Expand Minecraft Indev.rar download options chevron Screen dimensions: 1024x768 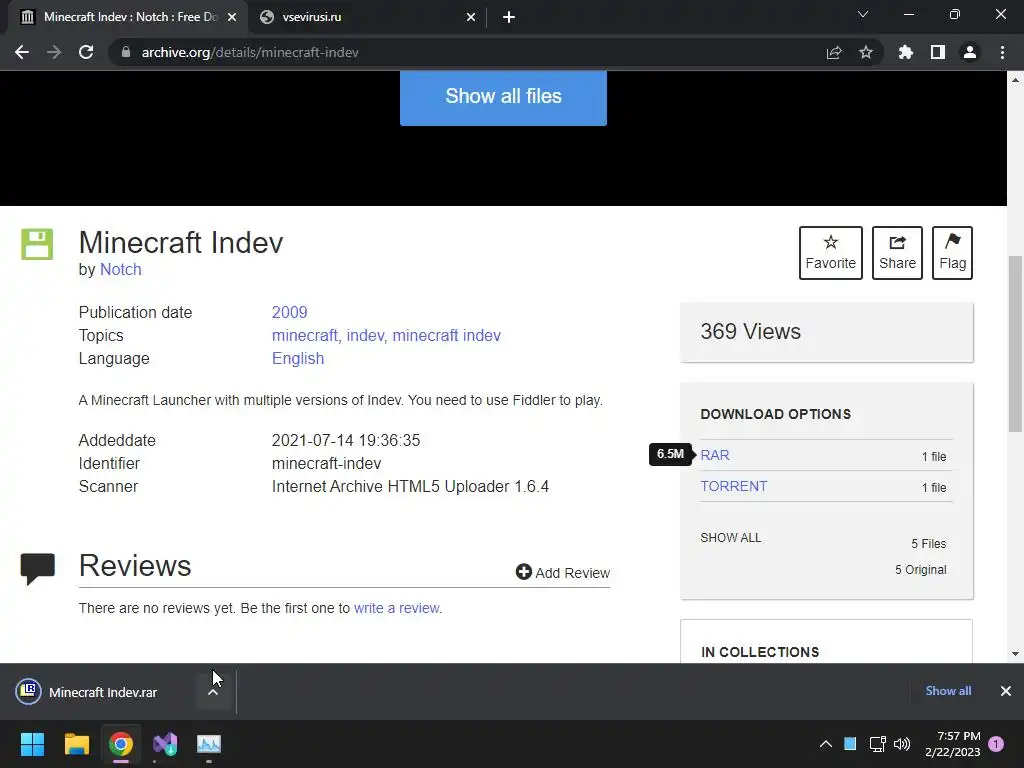[213, 692]
